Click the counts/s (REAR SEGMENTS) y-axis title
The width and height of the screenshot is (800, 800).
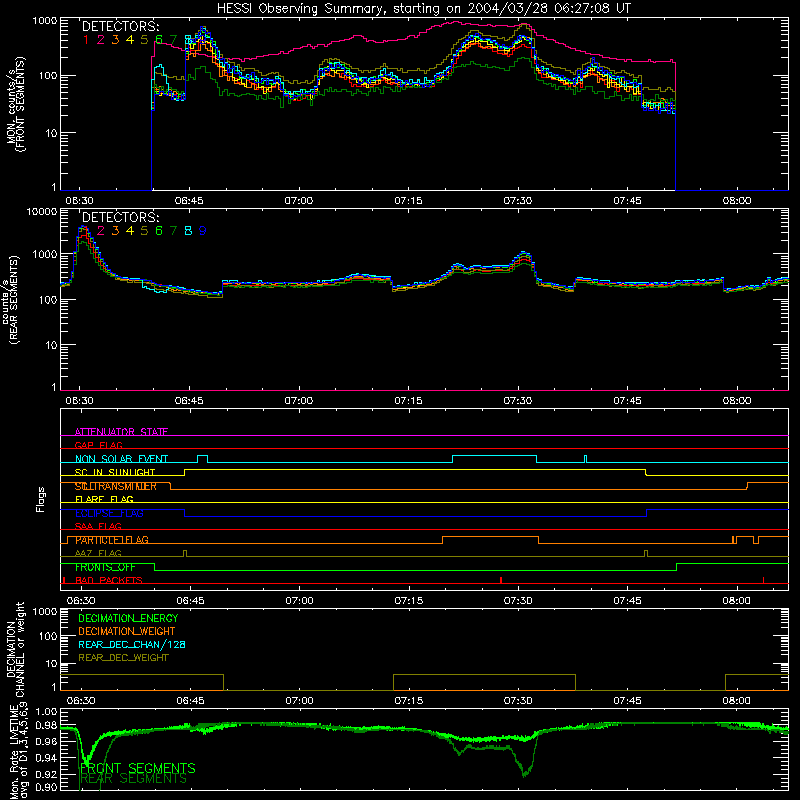(x=10, y=299)
